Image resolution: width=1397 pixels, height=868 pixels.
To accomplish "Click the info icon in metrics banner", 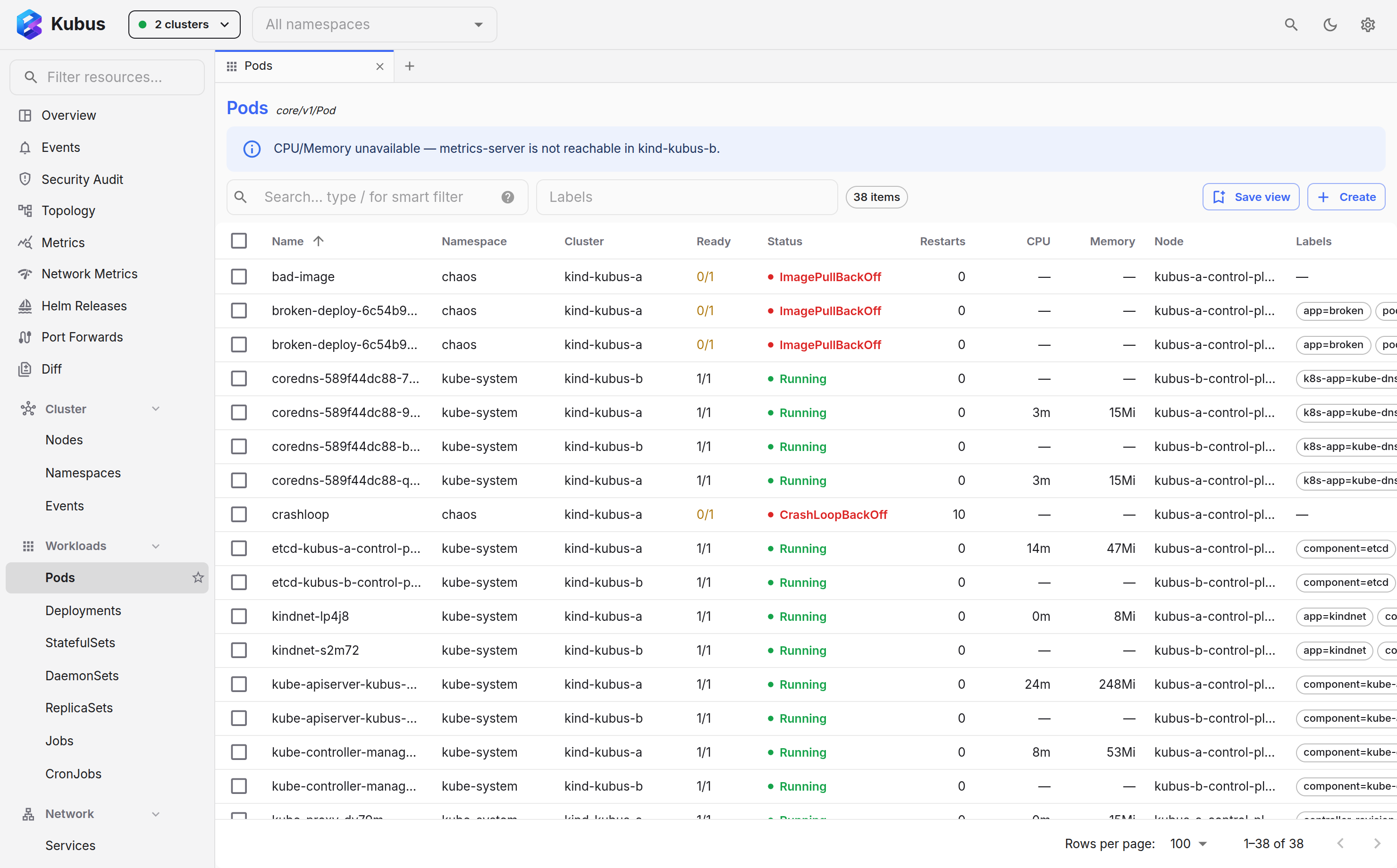I will click(252, 149).
